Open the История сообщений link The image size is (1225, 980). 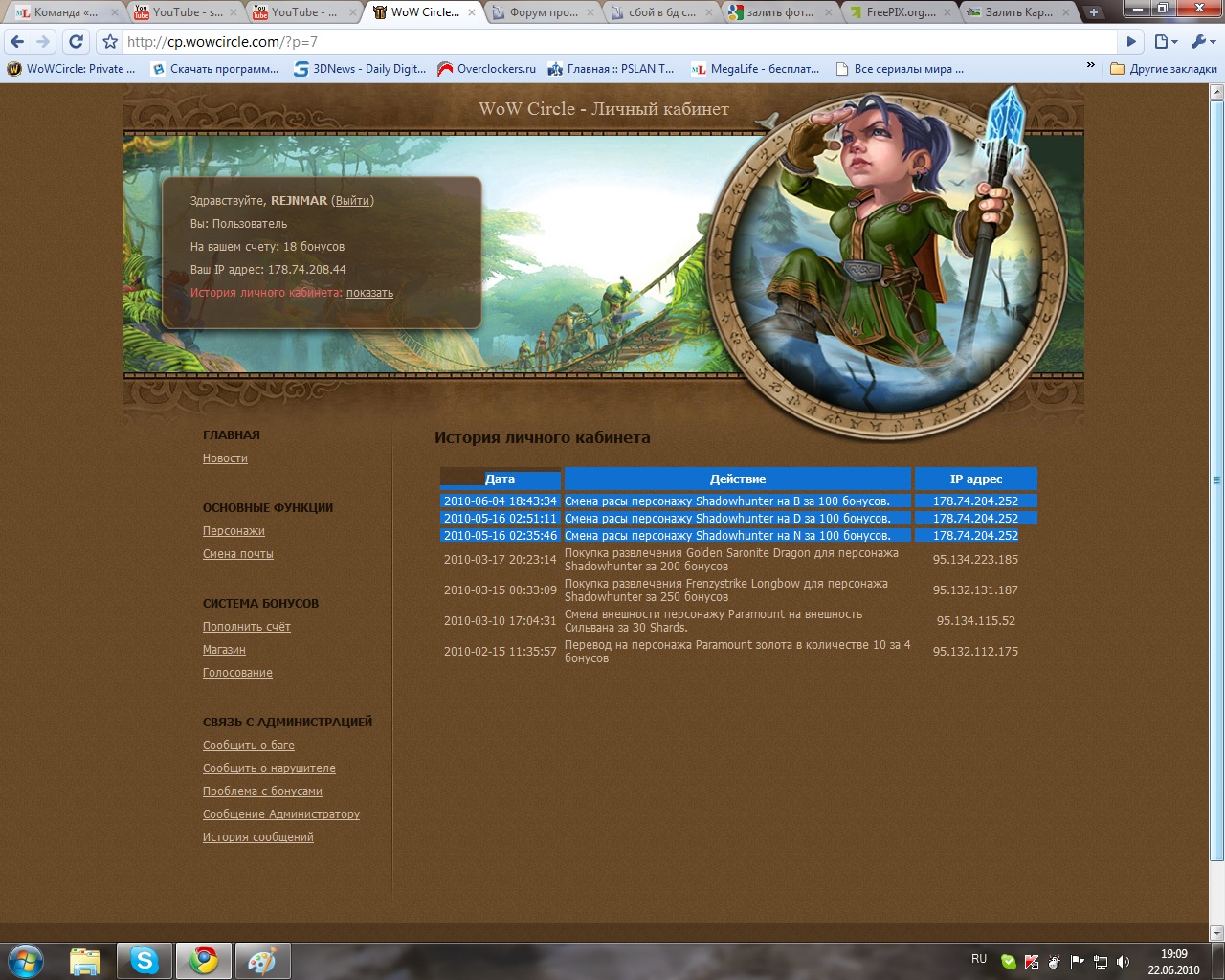258,837
